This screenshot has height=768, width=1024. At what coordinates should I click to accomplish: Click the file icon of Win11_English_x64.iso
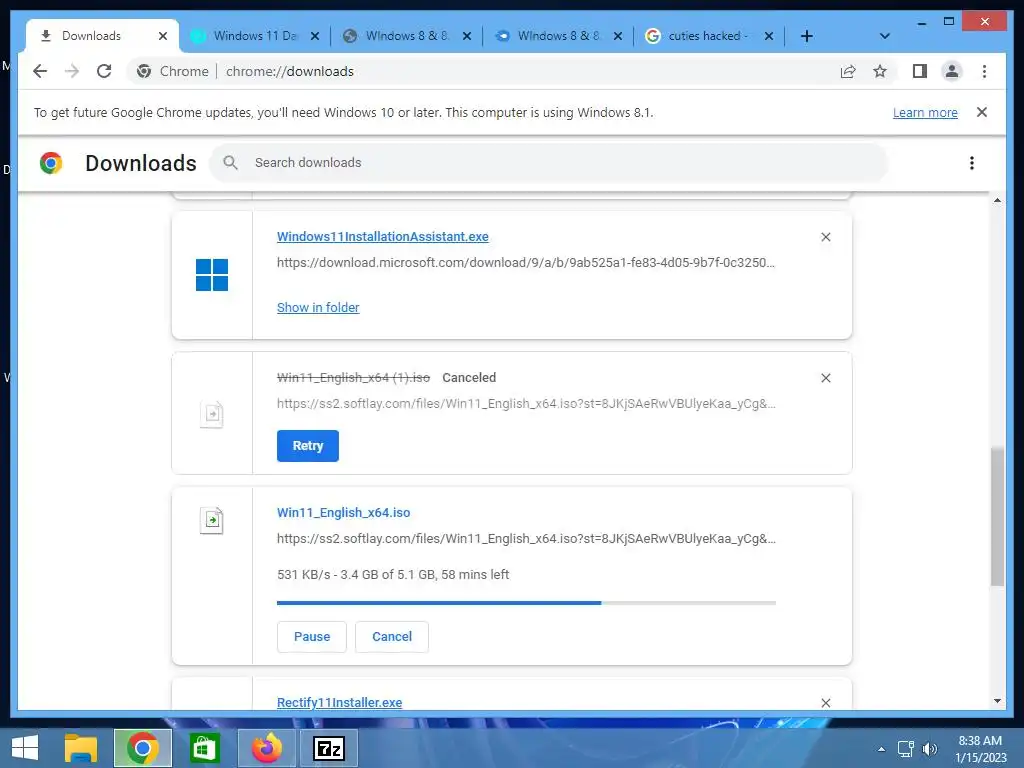click(212, 520)
